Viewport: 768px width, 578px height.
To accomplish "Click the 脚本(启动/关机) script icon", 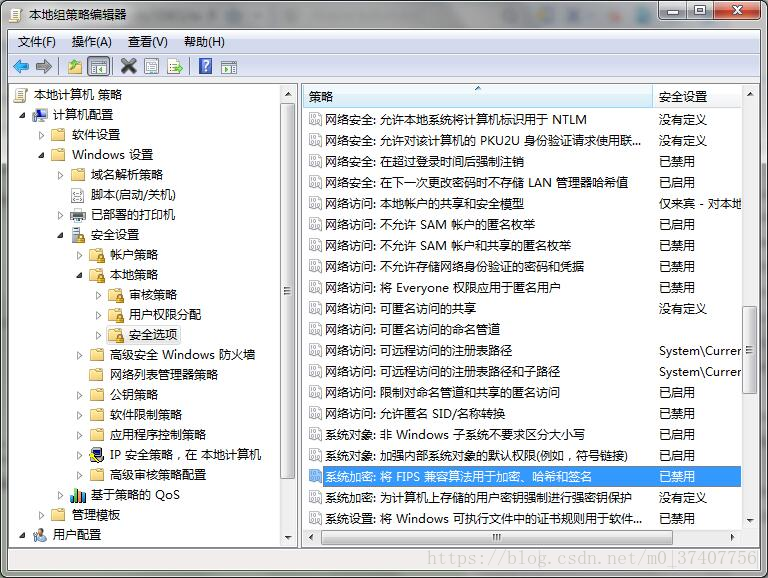I will [77, 195].
